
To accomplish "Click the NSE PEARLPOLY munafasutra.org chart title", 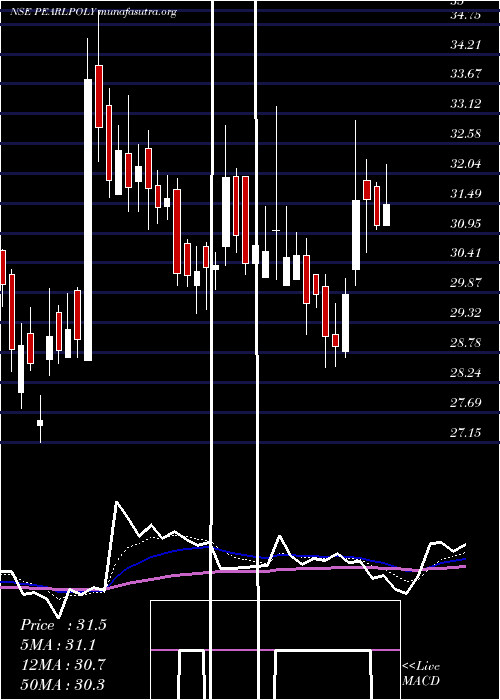I will (x=93, y=12).
